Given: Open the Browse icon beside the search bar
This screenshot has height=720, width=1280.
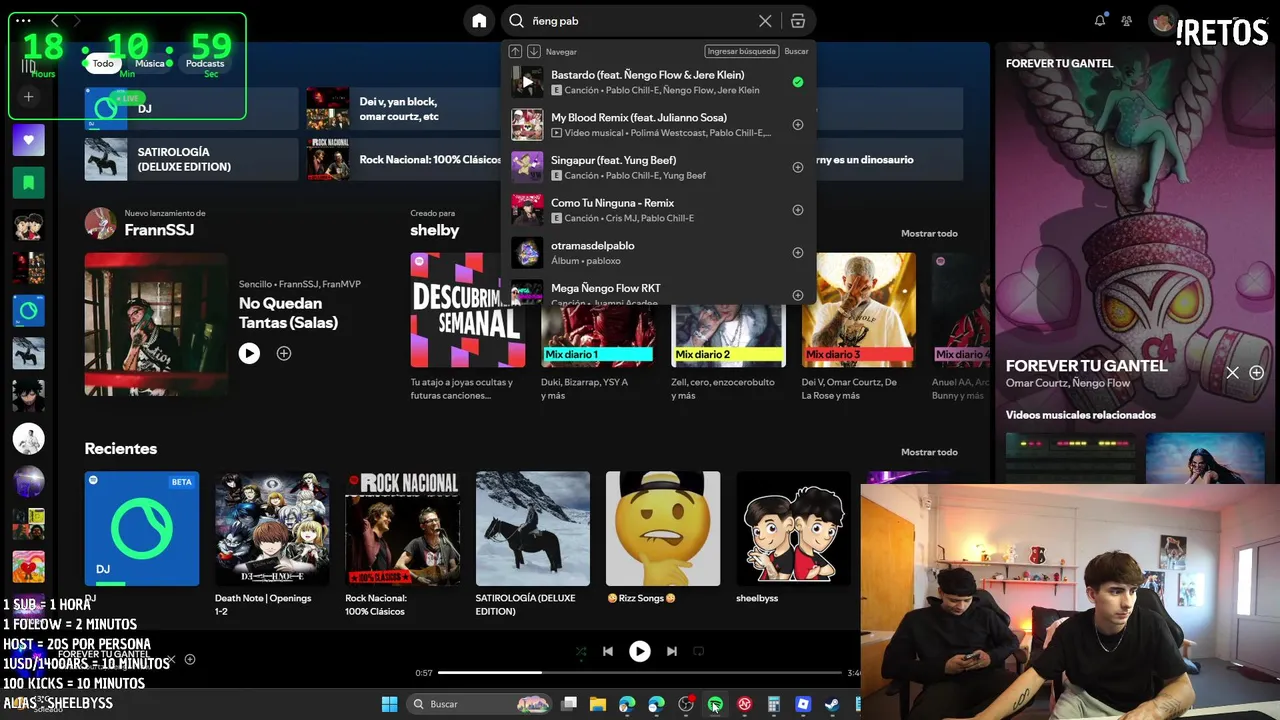Looking at the screenshot, I should (797, 21).
